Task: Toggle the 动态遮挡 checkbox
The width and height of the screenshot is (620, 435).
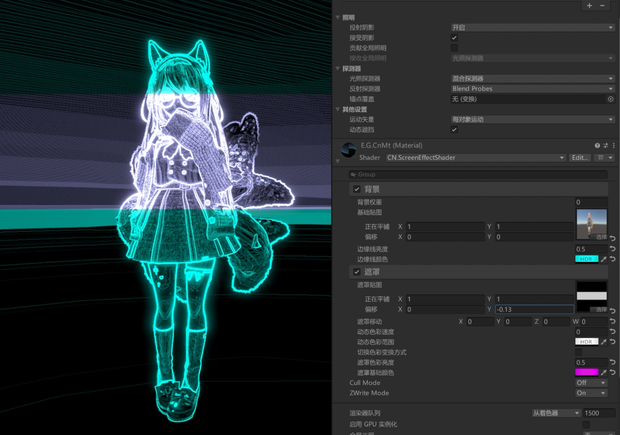Action: click(x=454, y=130)
